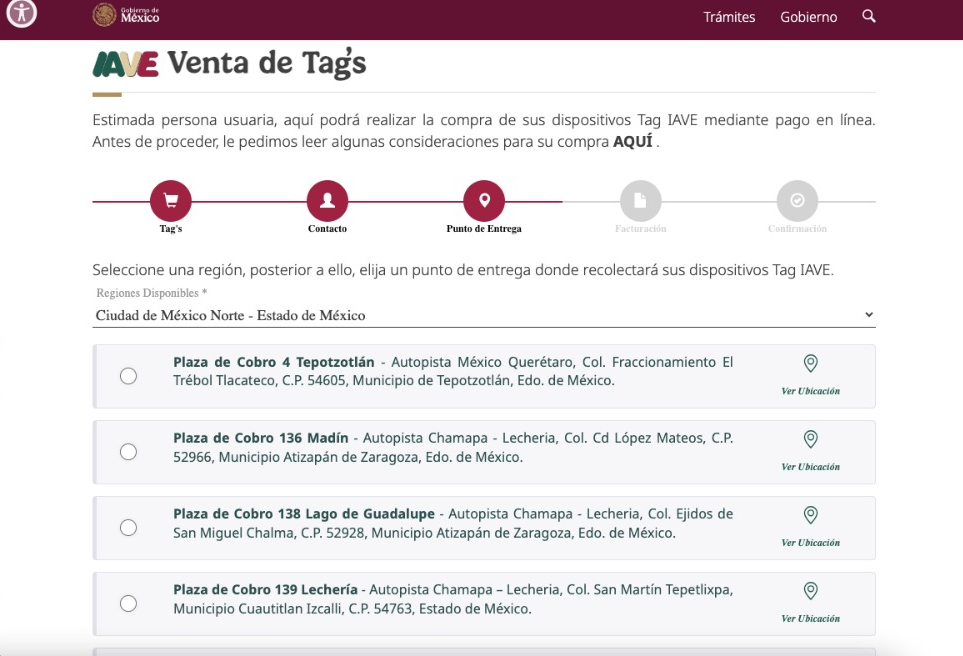Viewport: 963px width, 656px height.
Task: Click the map pin icon for Tepotzotlán
Action: tap(811, 363)
